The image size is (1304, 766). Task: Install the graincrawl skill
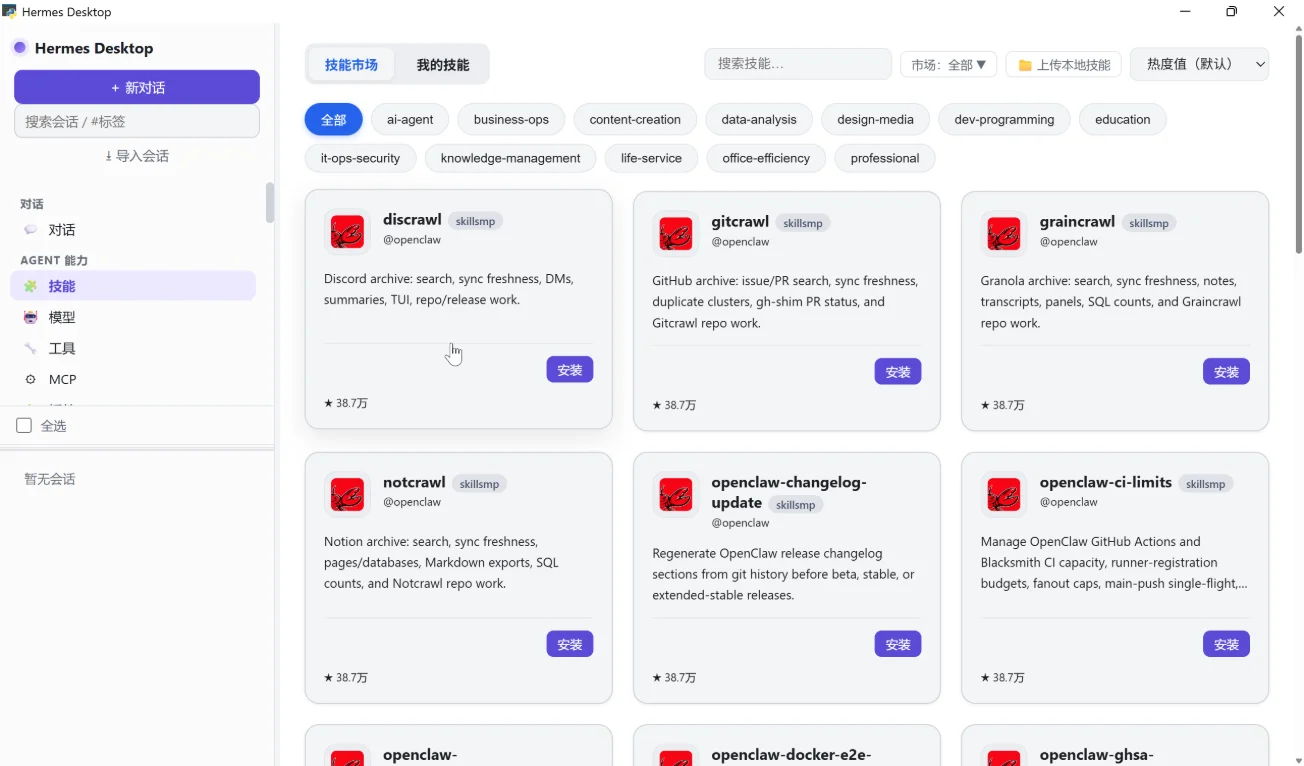point(1226,372)
